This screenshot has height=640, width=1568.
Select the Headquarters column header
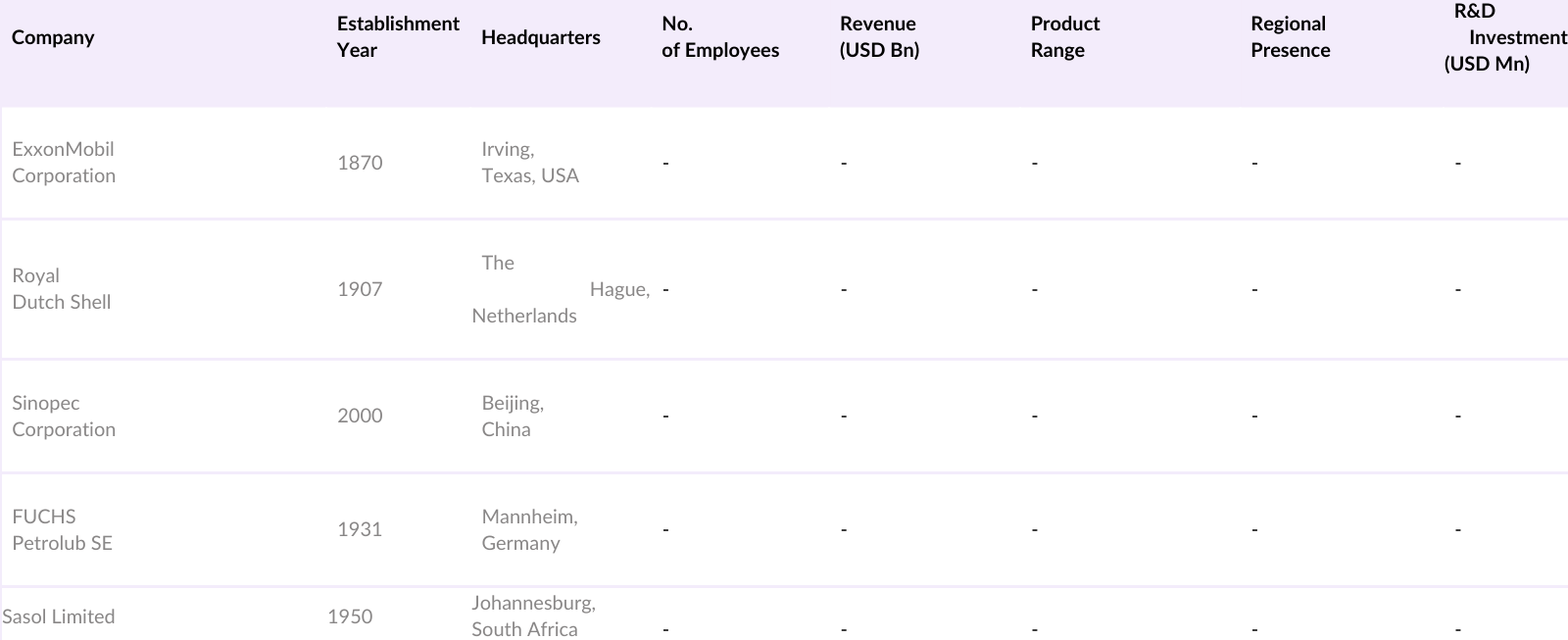[x=541, y=37]
